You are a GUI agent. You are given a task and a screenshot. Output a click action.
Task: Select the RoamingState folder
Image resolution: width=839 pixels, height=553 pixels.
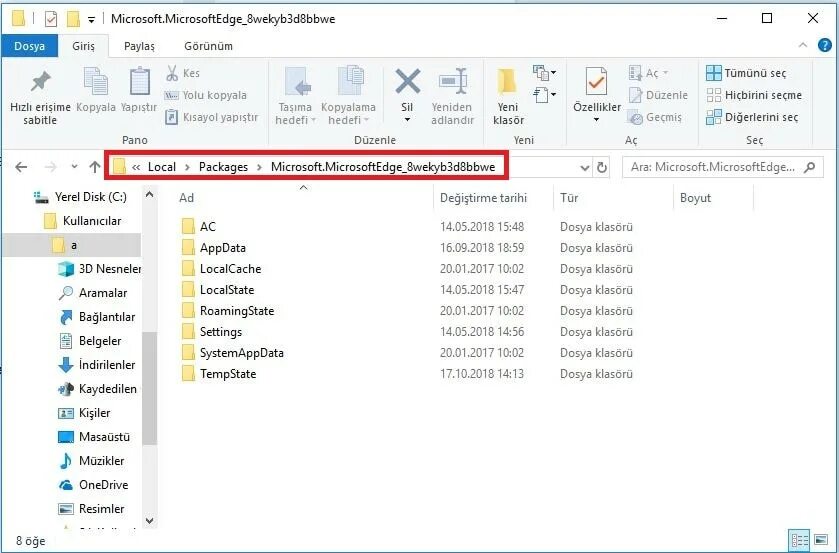(x=227, y=310)
